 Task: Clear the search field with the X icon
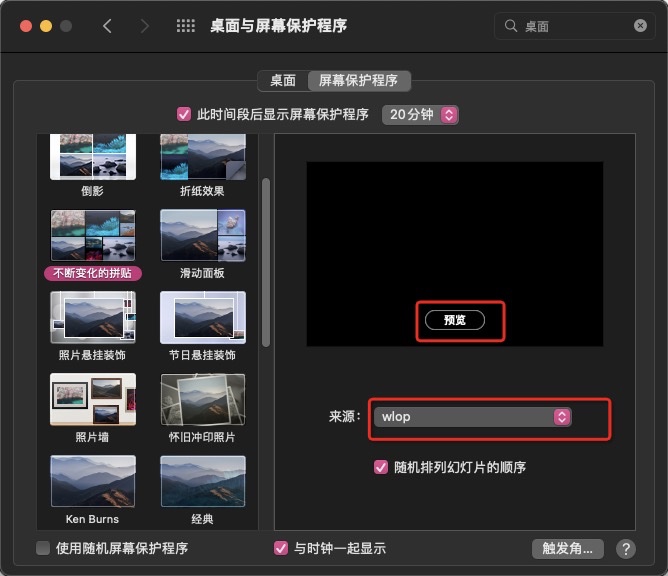coord(639,26)
